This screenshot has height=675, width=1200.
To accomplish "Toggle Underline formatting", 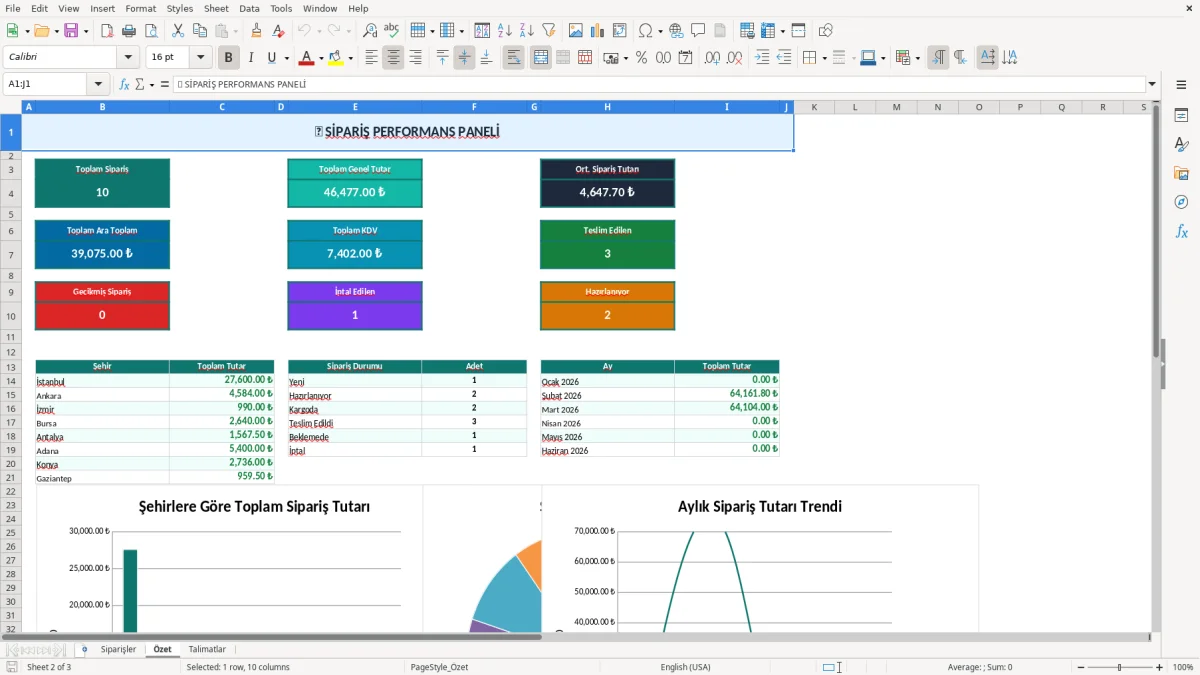I will [272, 58].
